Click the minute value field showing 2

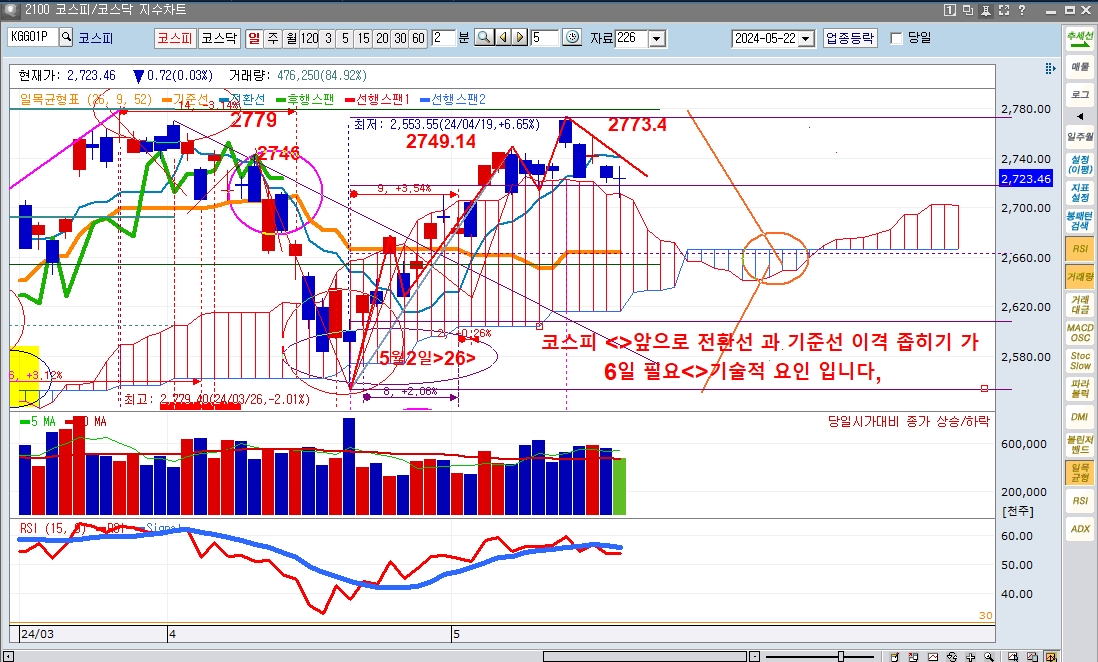443,38
